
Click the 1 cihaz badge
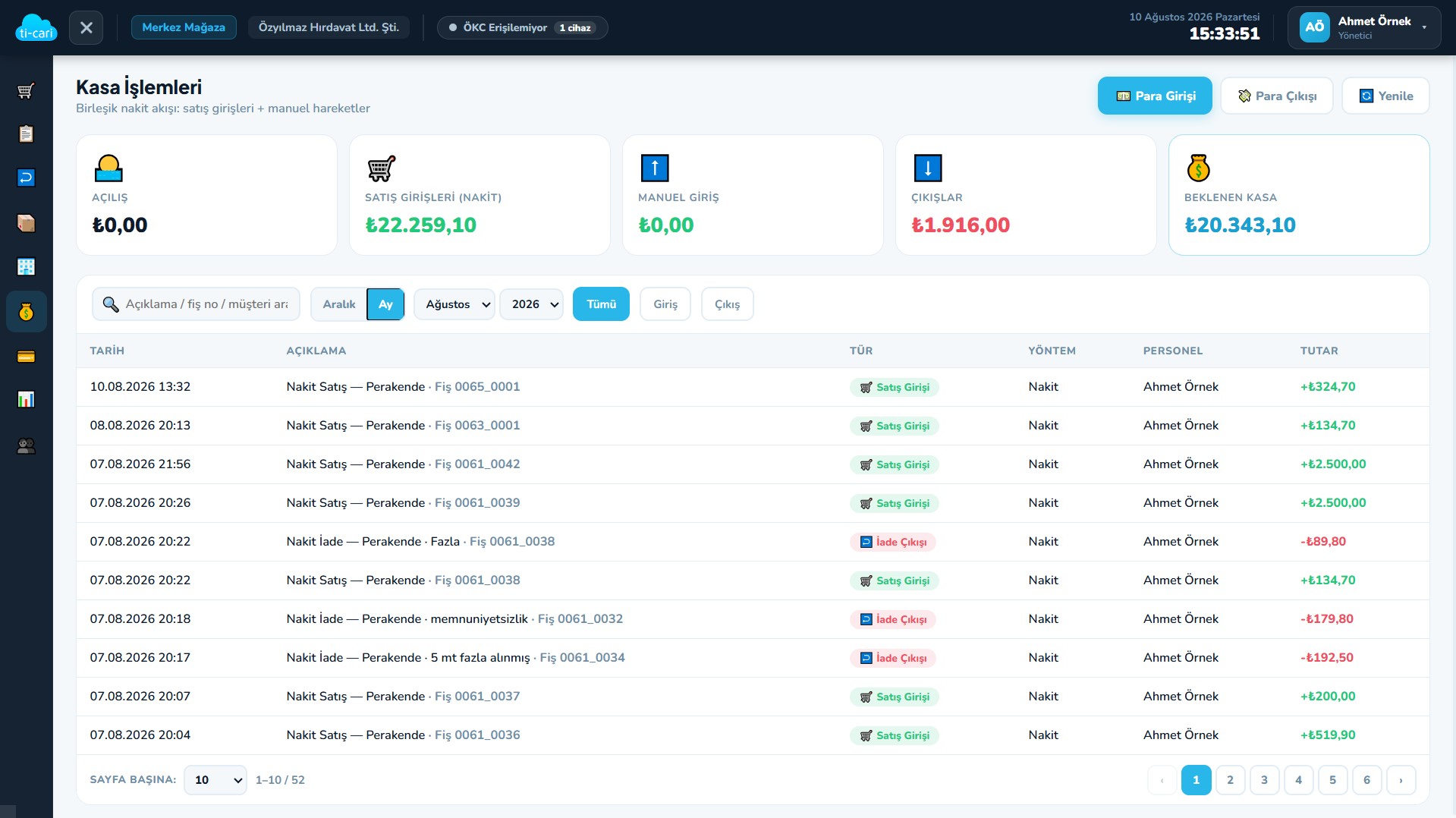point(575,28)
